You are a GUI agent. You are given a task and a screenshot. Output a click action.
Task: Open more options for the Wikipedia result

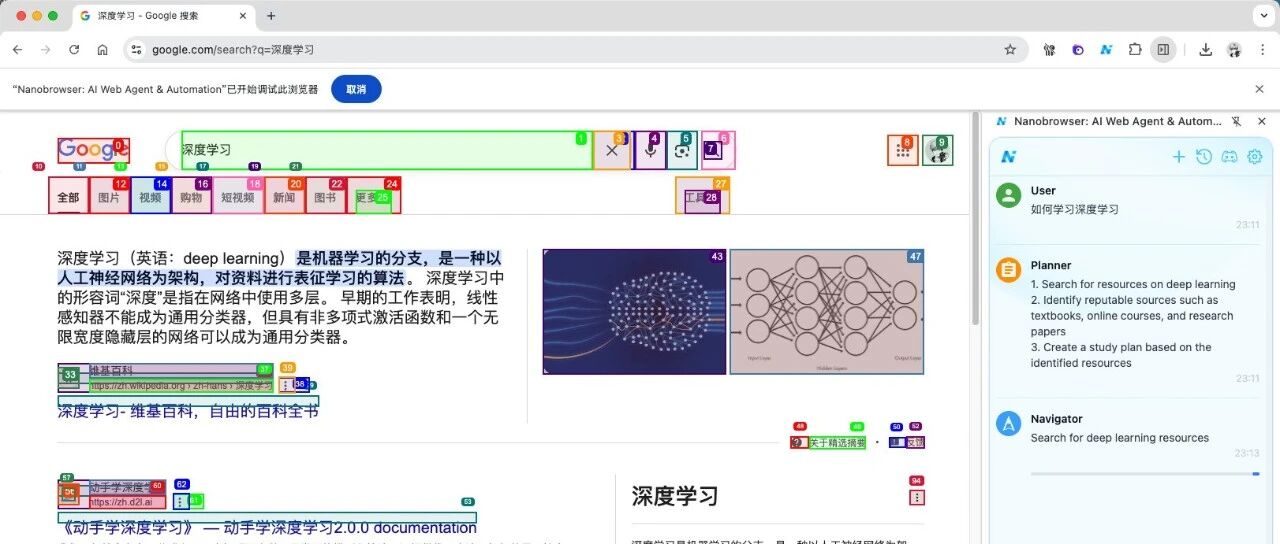(x=286, y=385)
